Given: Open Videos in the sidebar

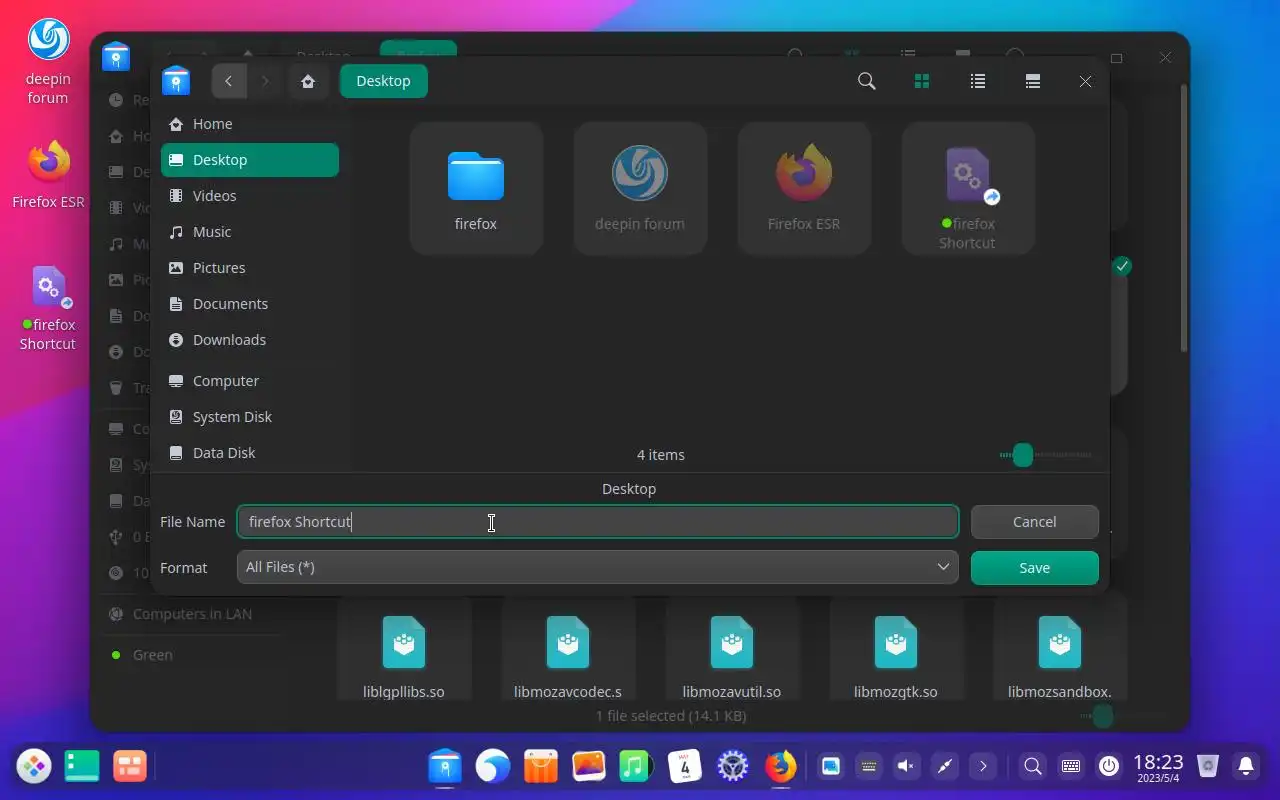Looking at the screenshot, I should coord(250,196).
